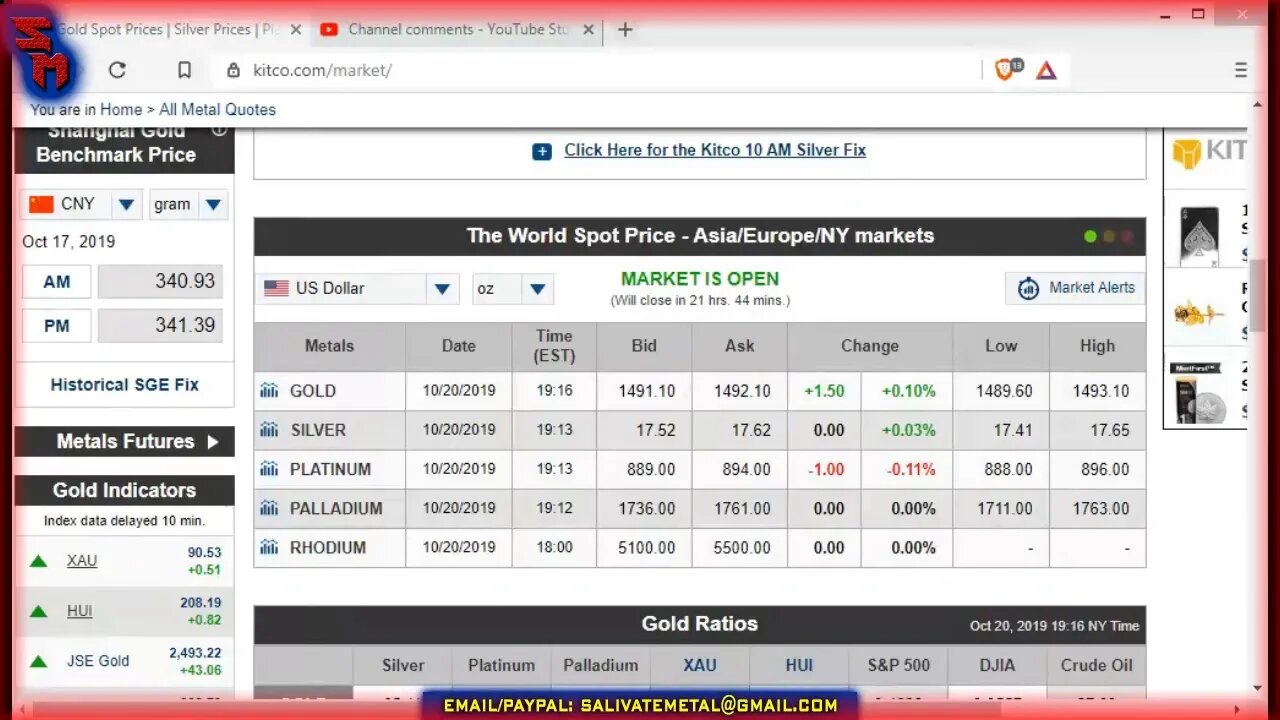Open the PALLADIUM chart icon
The width and height of the screenshot is (1280, 720).
pos(269,508)
